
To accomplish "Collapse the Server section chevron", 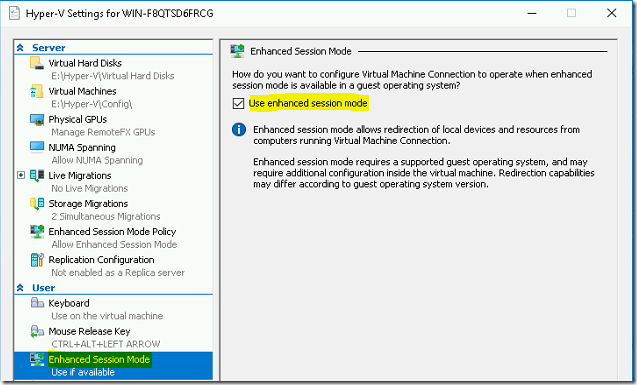I will [20, 48].
